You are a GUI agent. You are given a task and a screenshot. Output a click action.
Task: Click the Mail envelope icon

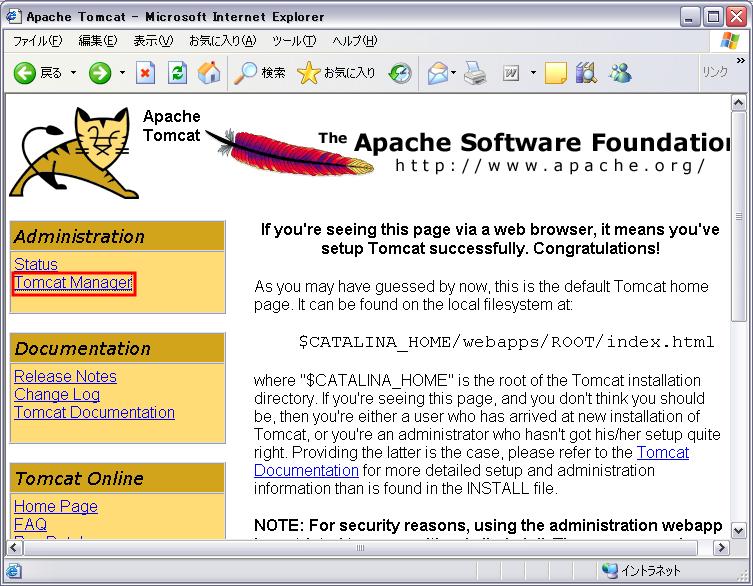[437, 73]
